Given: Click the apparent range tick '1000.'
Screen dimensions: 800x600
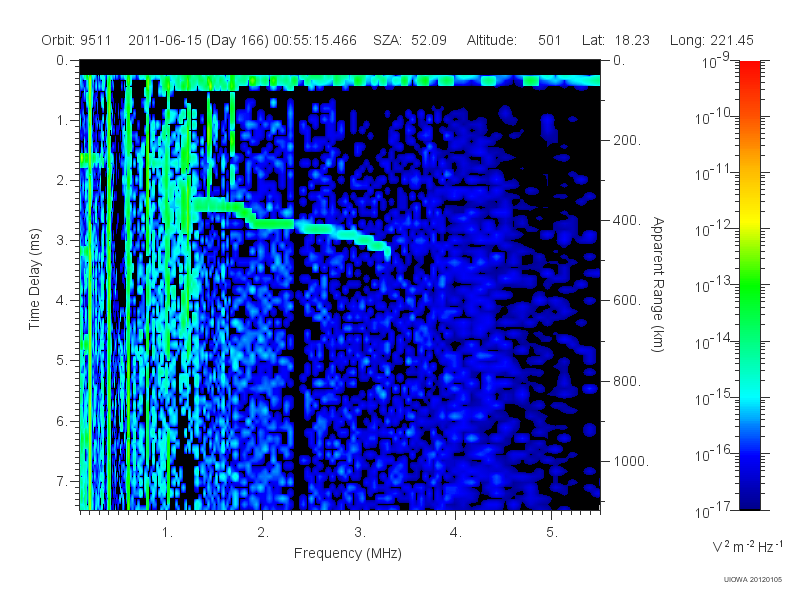Looking at the screenshot, I should coord(631,461).
